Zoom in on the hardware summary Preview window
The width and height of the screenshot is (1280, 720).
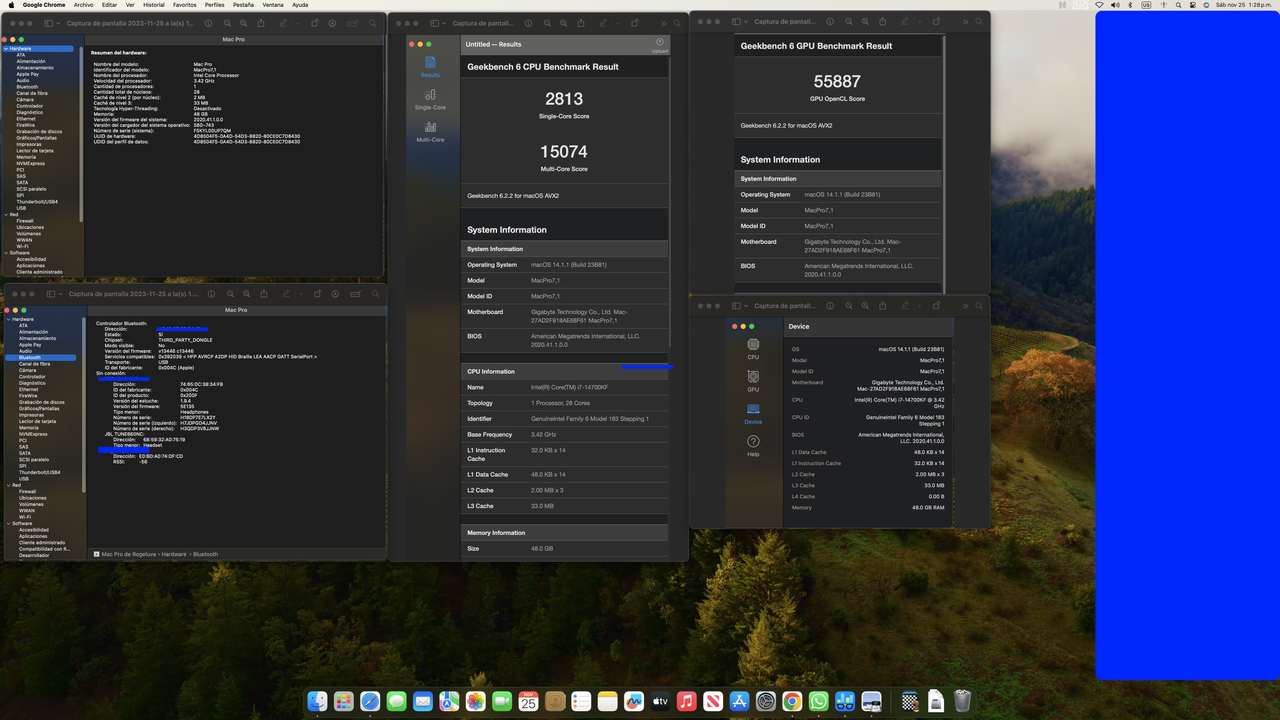[244, 22]
